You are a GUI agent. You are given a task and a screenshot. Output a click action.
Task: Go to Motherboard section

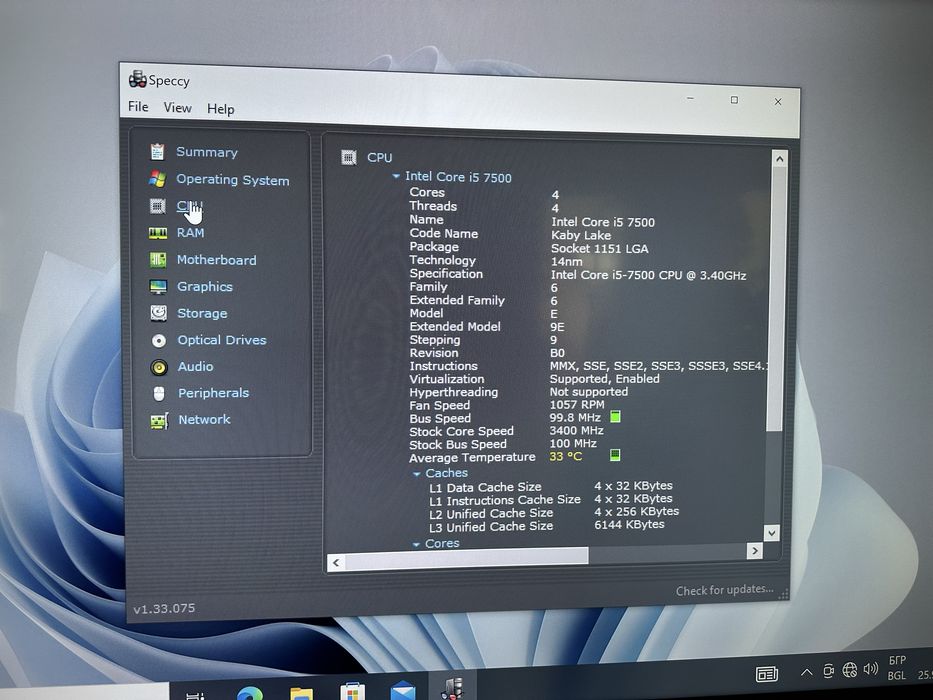(217, 260)
